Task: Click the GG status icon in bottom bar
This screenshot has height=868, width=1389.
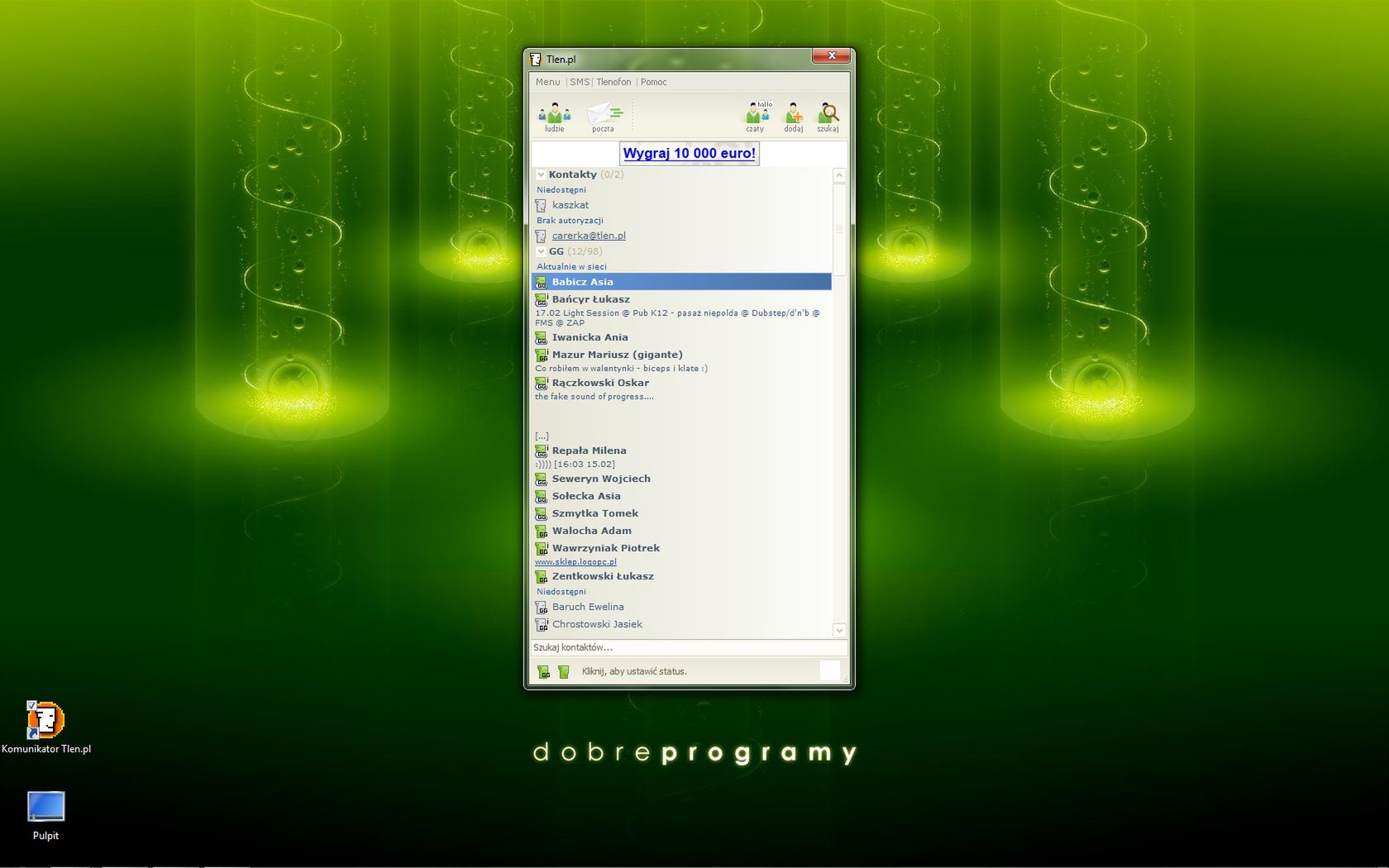Action: 543,671
